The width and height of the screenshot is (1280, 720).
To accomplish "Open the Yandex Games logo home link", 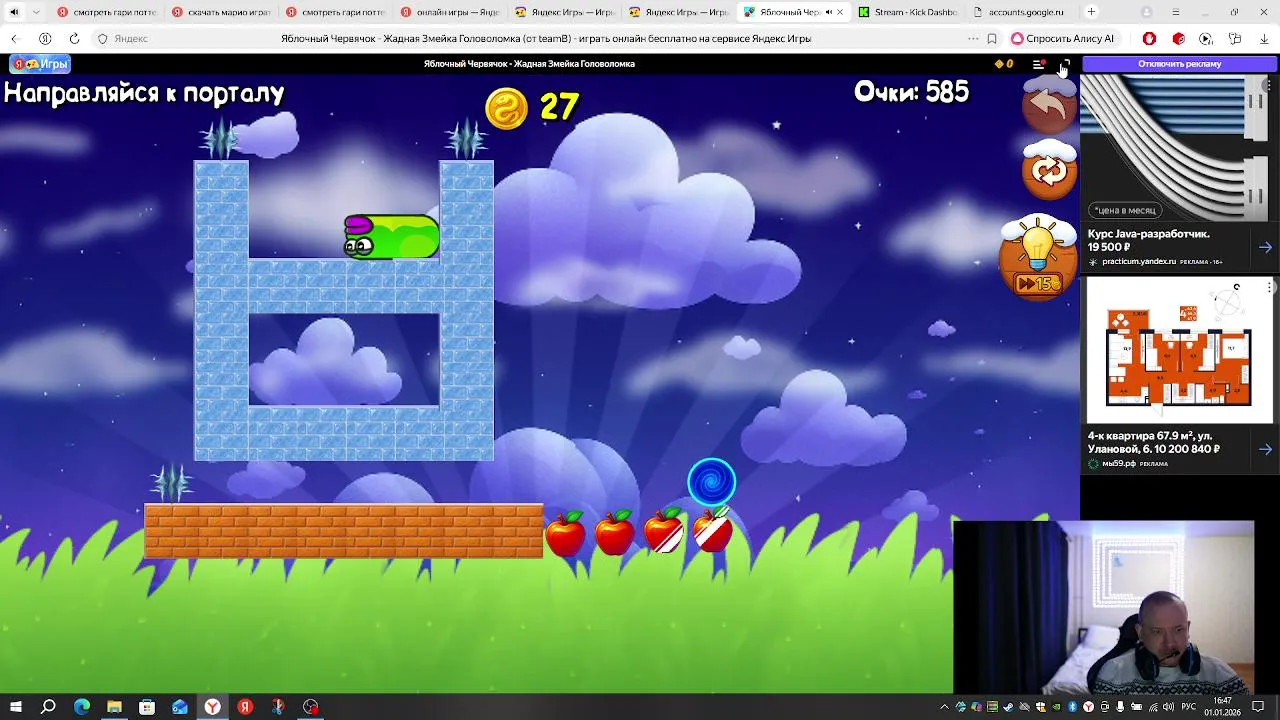I will [x=40, y=64].
